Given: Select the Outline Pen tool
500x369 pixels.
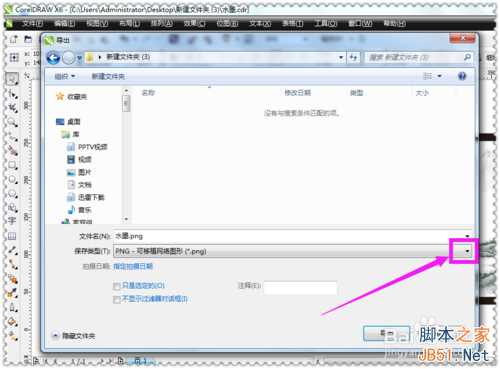Looking at the screenshot, I should [12, 307].
